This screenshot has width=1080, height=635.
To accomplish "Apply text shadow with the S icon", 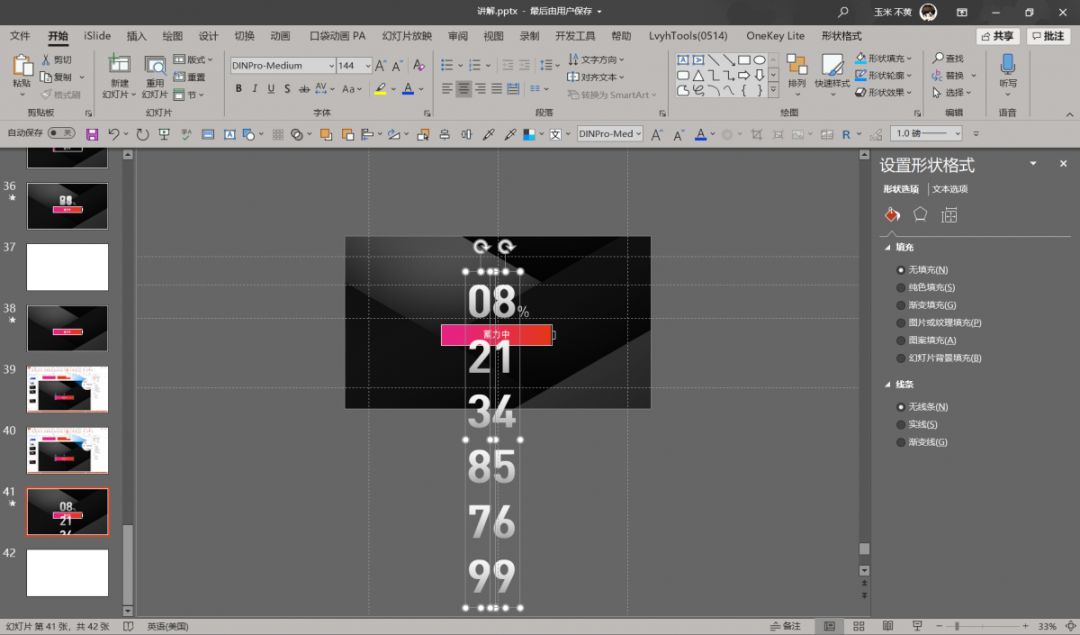I will (x=287, y=89).
